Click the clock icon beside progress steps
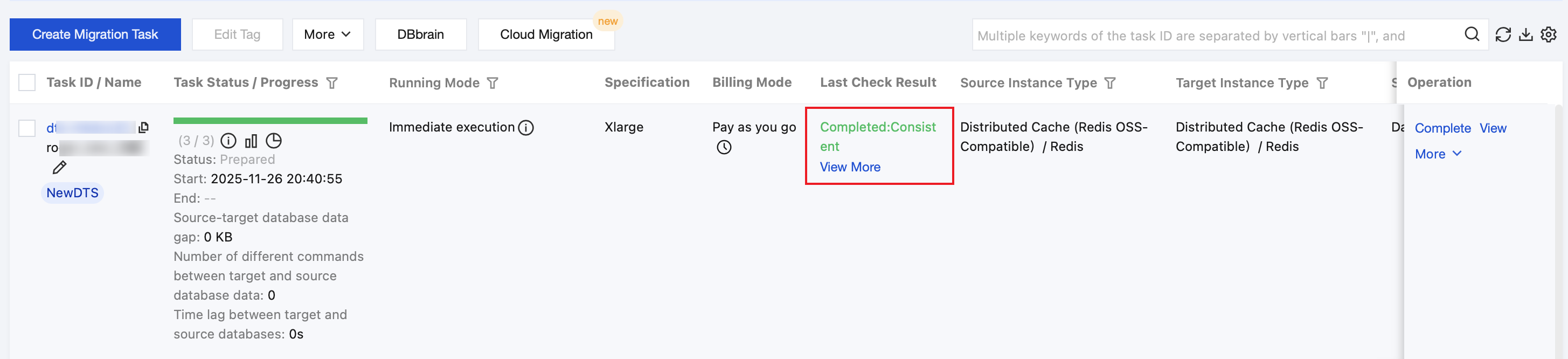 tap(274, 141)
